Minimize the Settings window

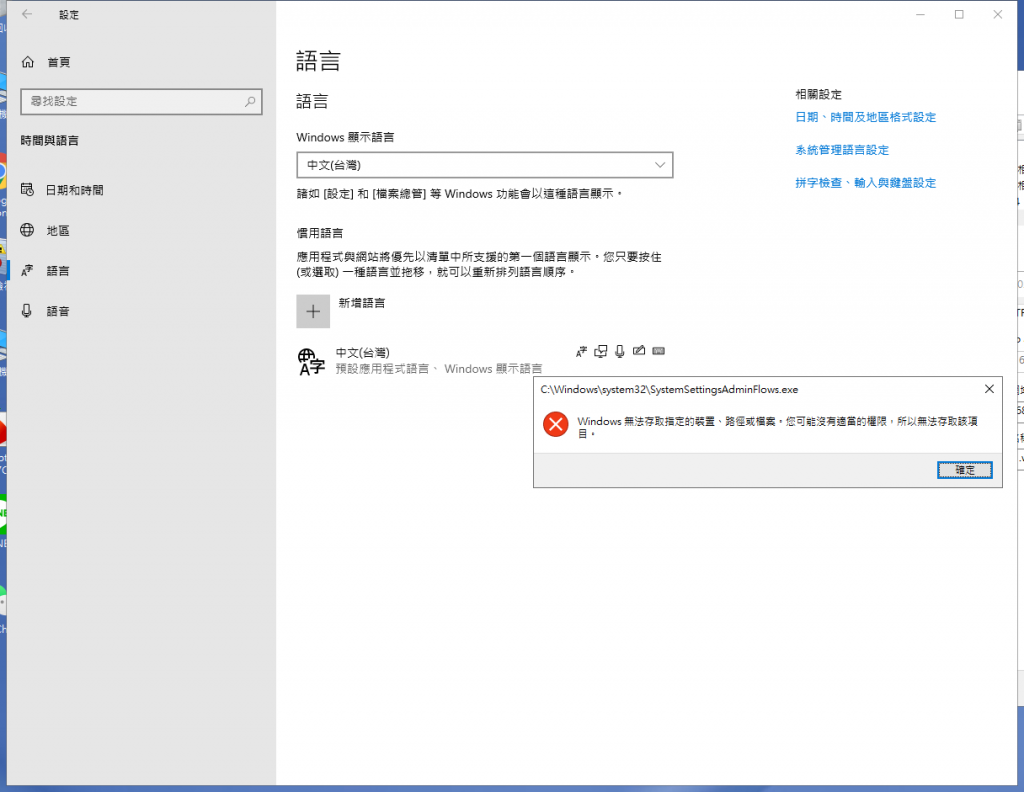[920, 14]
